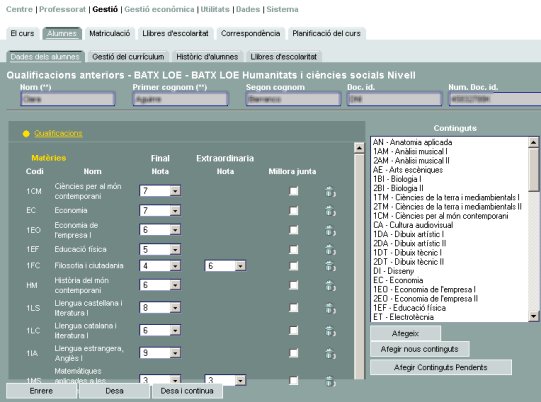This screenshot has height=402, width=541.
Task: Enable Millora junta for Llengua castellana
Action: [294, 307]
